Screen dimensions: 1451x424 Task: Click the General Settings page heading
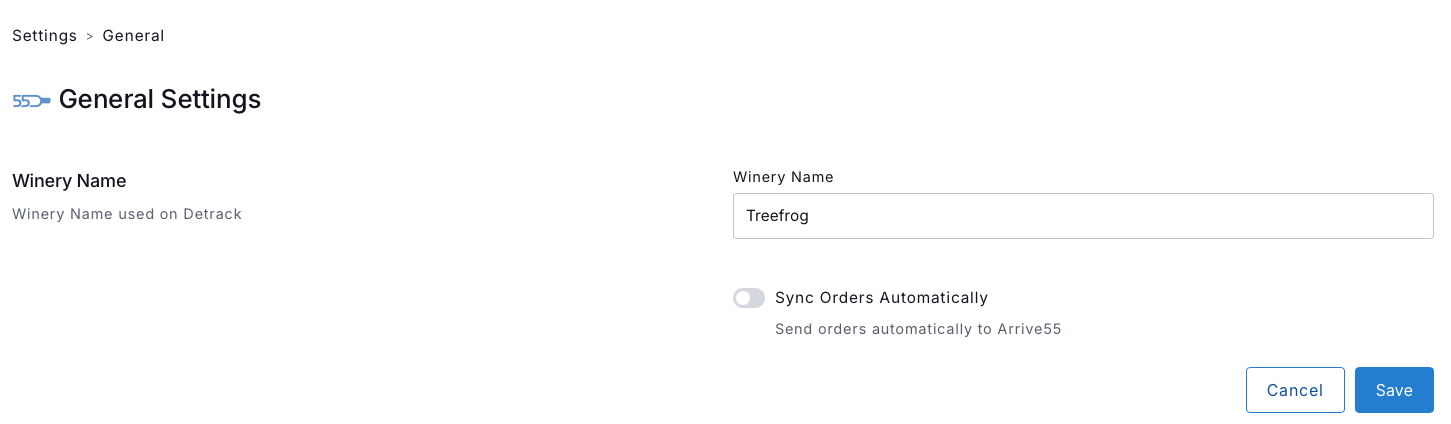click(160, 99)
